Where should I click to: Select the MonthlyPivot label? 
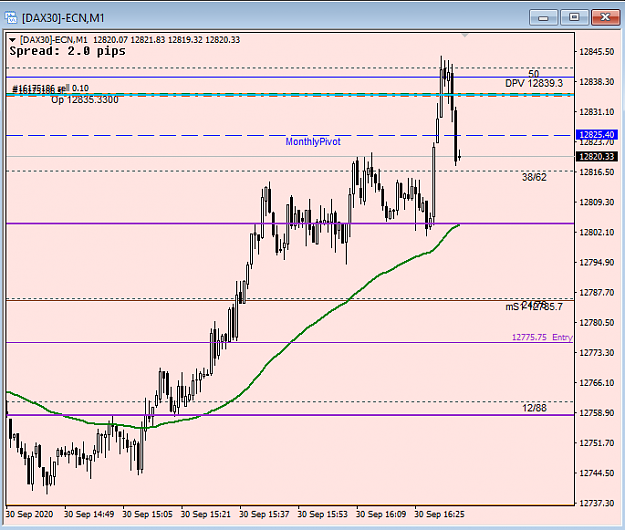click(x=313, y=142)
